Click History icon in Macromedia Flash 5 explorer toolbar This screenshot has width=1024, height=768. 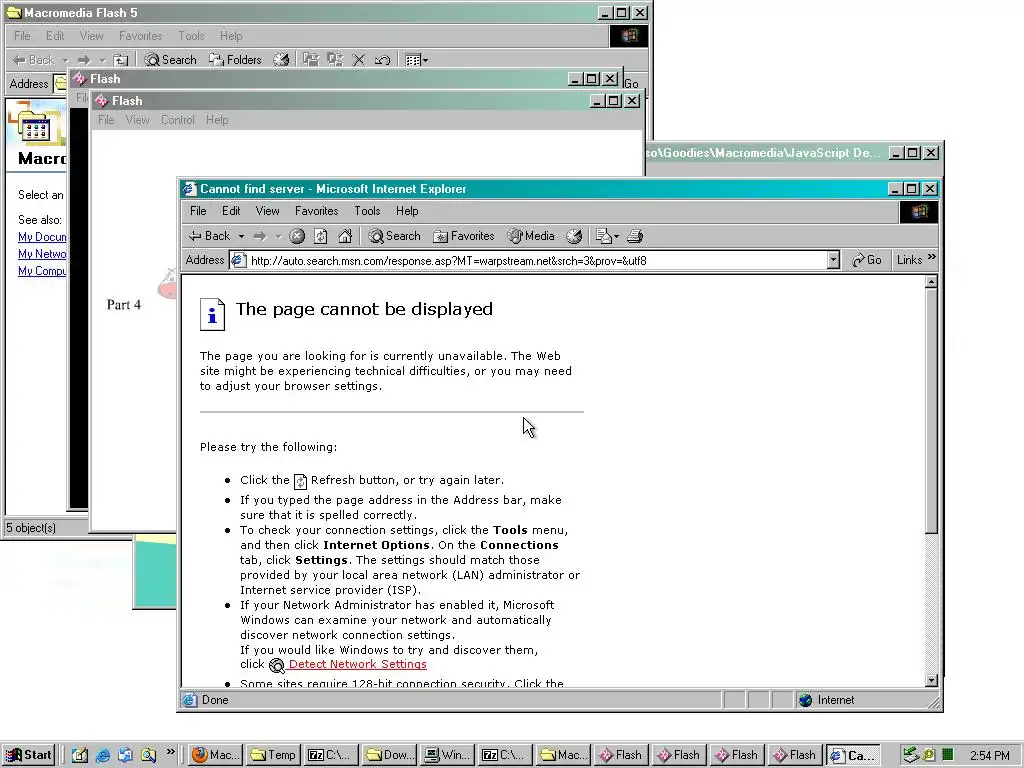[281, 60]
